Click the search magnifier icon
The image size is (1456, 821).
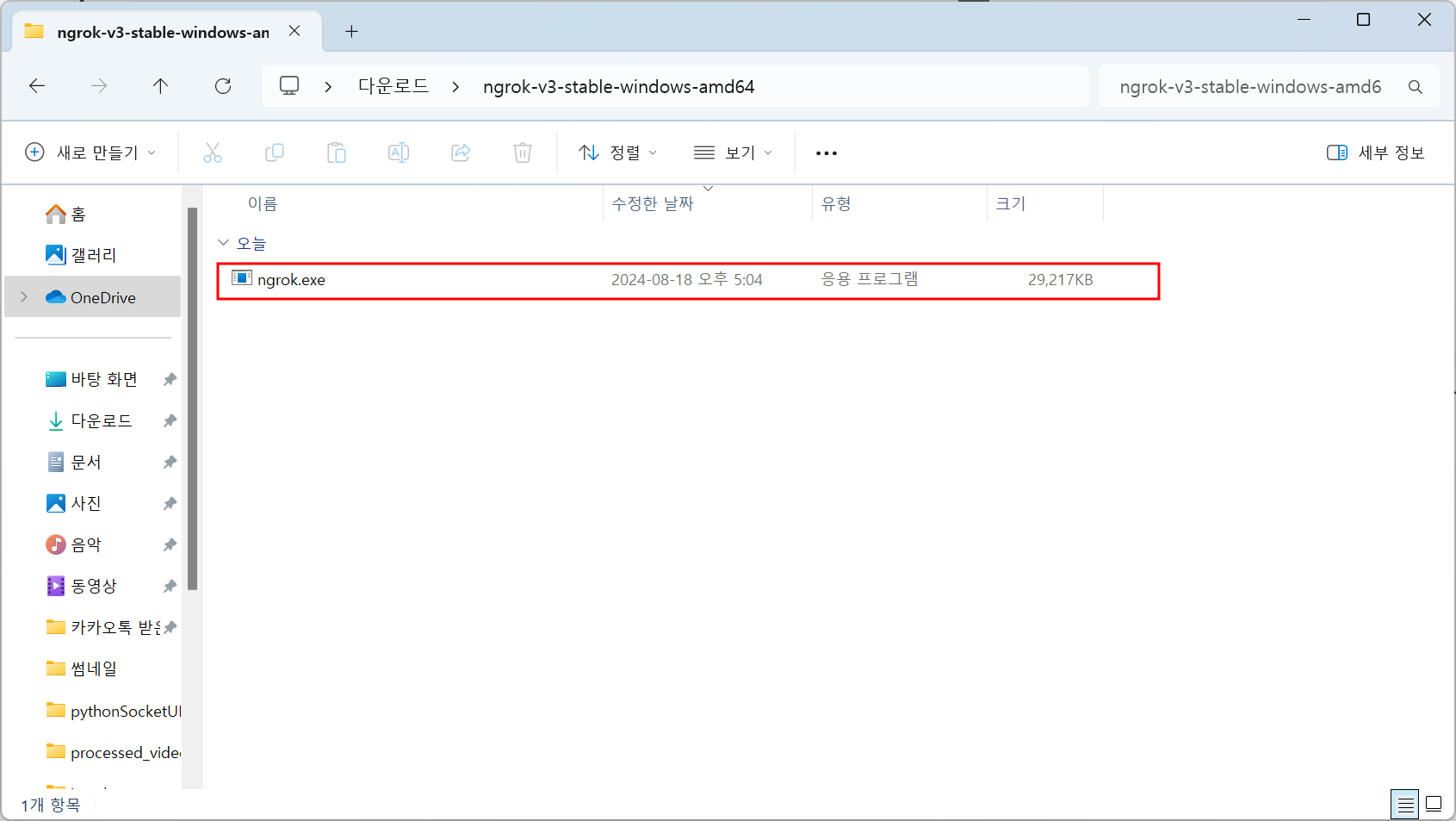click(1415, 87)
